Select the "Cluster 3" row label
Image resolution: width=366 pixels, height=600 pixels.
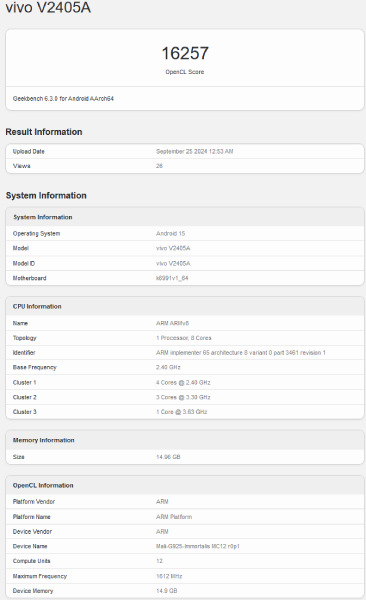25,412
